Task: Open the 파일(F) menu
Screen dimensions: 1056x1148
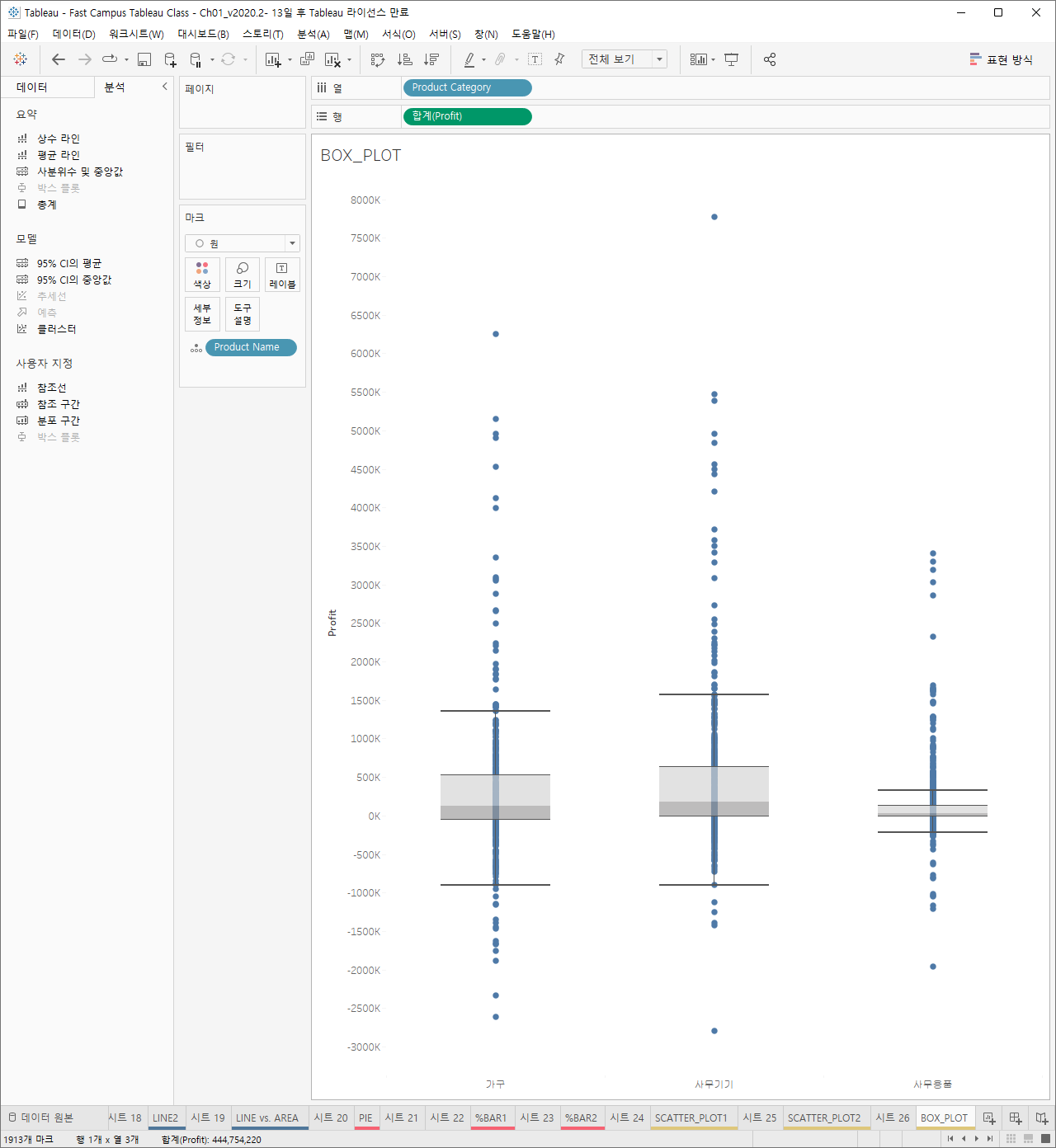Action: pyautogui.click(x=23, y=34)
